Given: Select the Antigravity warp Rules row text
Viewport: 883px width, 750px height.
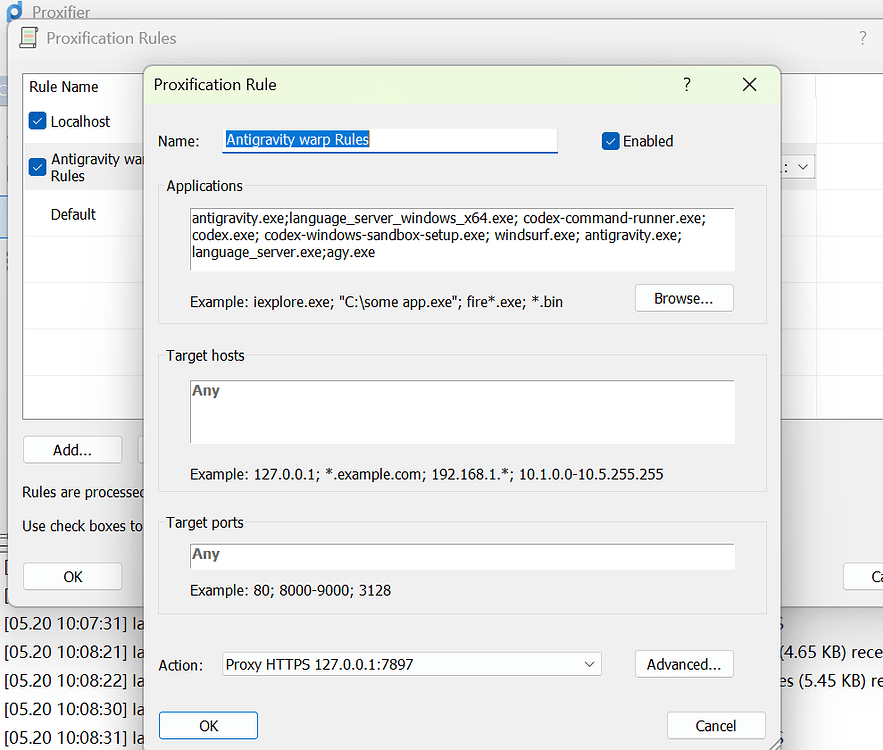Looking at the screenshot, I should 97,167.
